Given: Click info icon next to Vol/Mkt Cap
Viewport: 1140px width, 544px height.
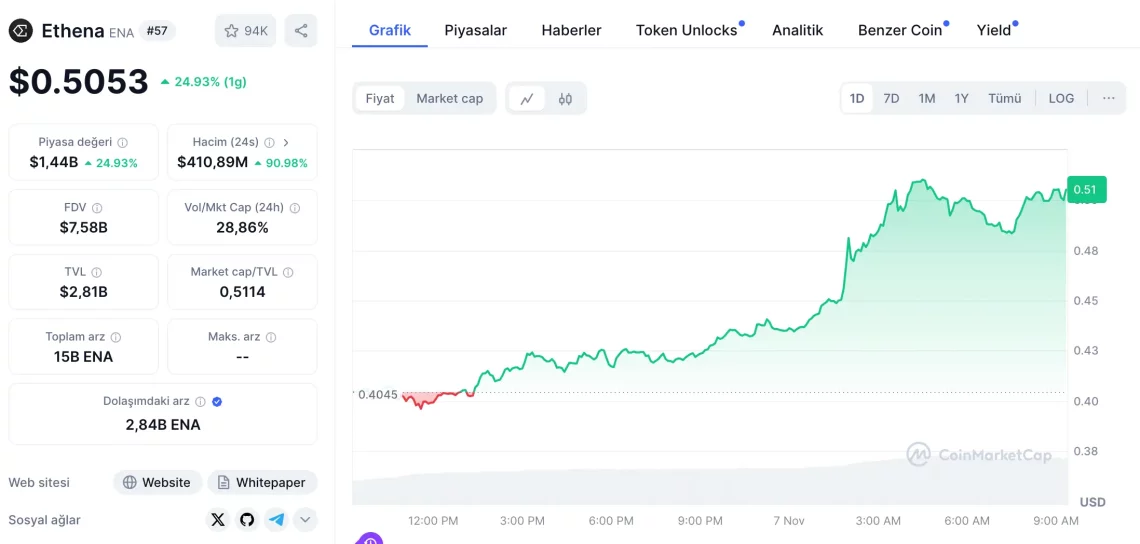Looking at the screenshot, I should 294,208.
